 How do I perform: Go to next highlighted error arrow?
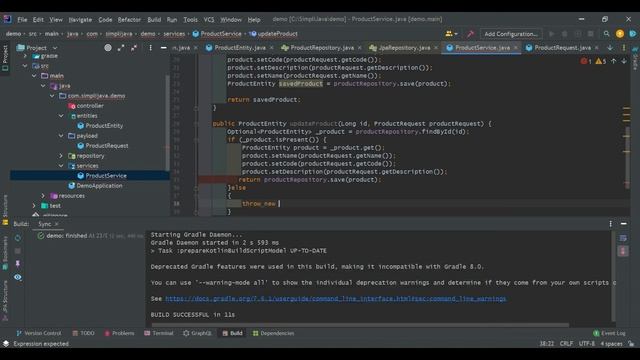tap(624, 61)
